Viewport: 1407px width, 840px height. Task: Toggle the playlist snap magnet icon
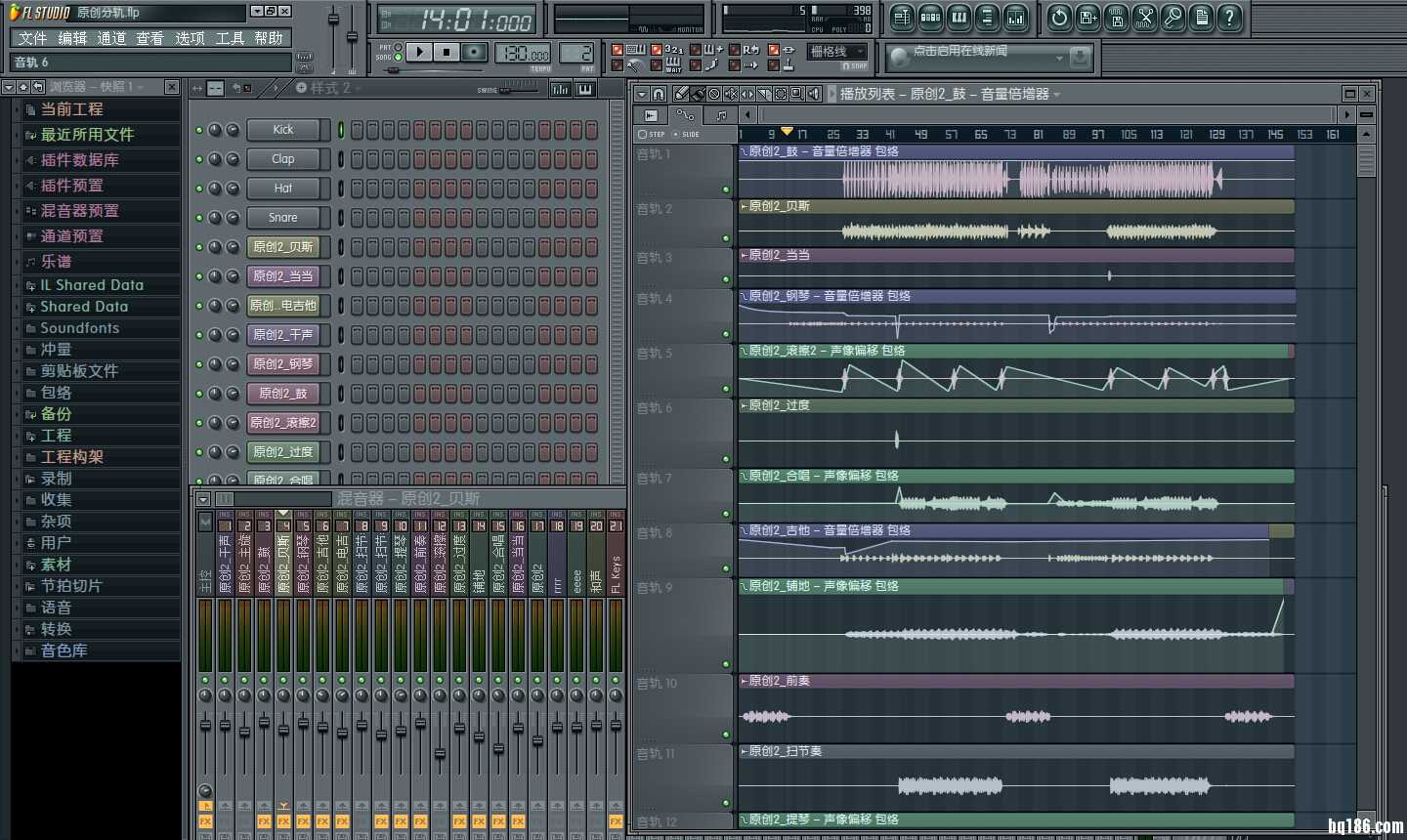pos(660,94)
